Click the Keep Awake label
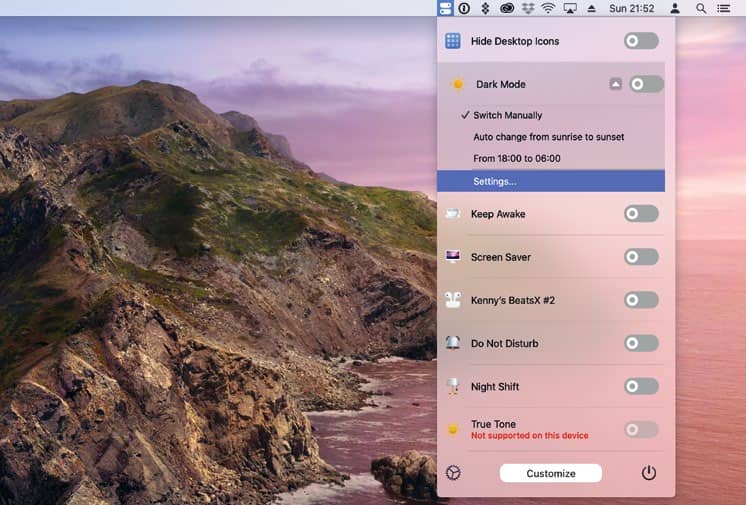Viewport: 746px width, 505px height. click(498, 214)
